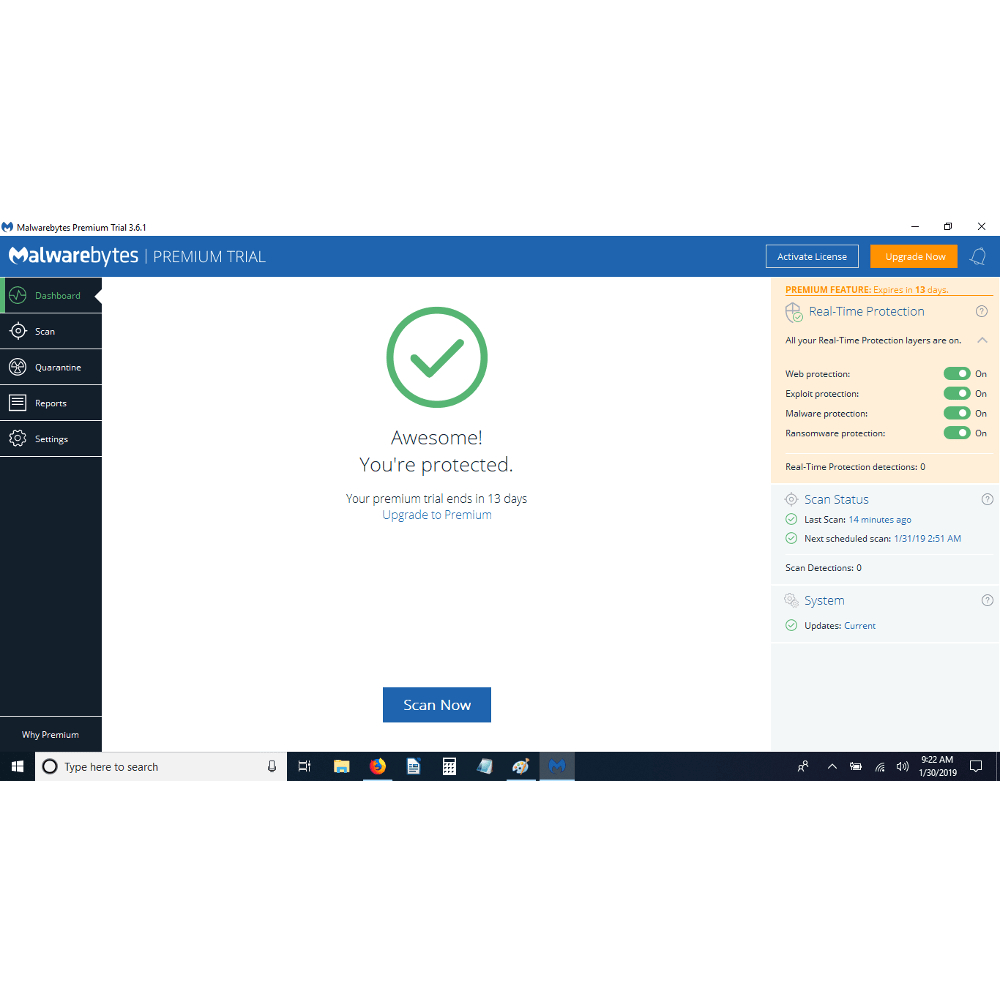Open help for Real-Time Protection

[981, 312]
